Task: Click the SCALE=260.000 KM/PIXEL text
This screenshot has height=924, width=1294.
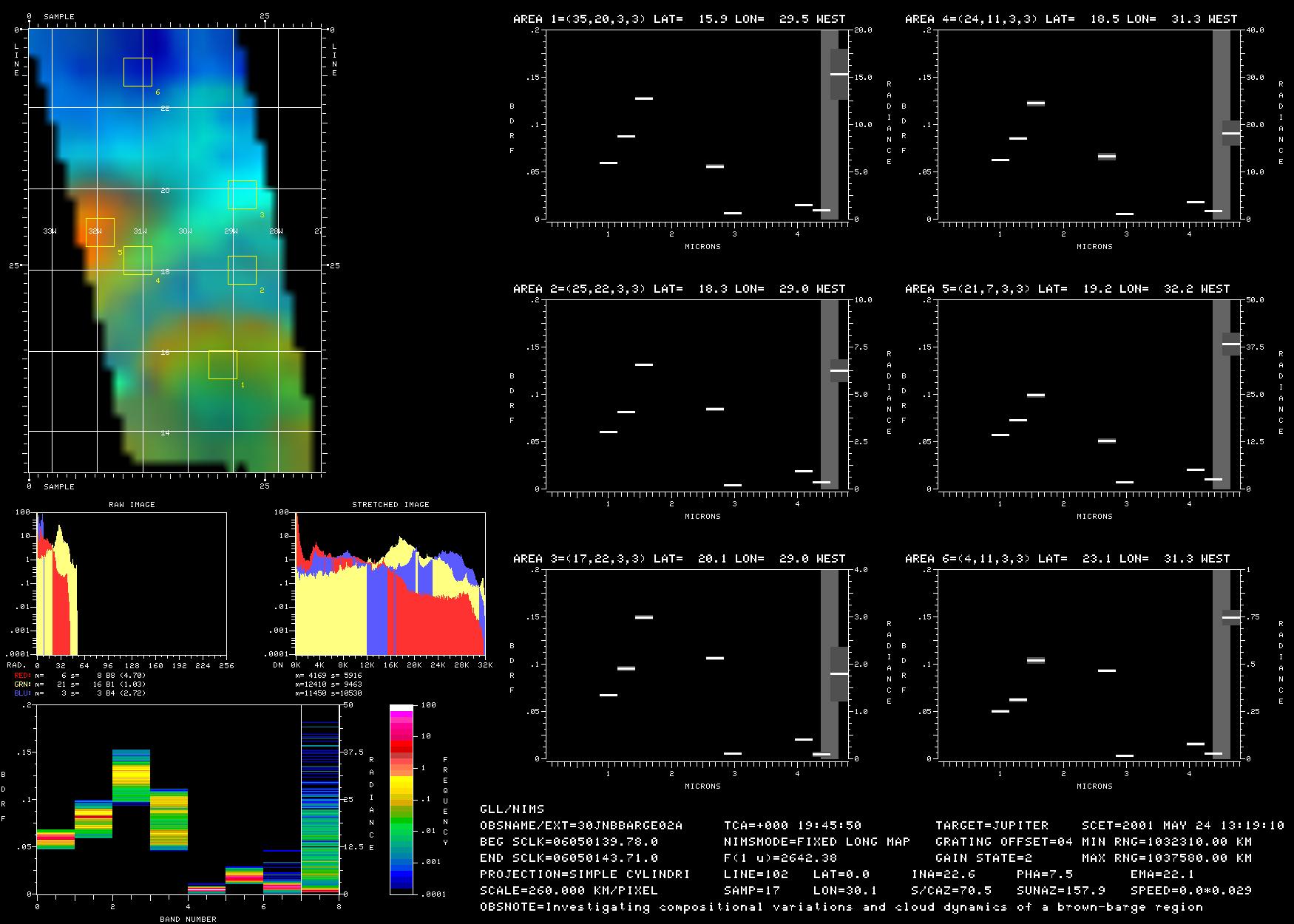Action: pos(569,891)
